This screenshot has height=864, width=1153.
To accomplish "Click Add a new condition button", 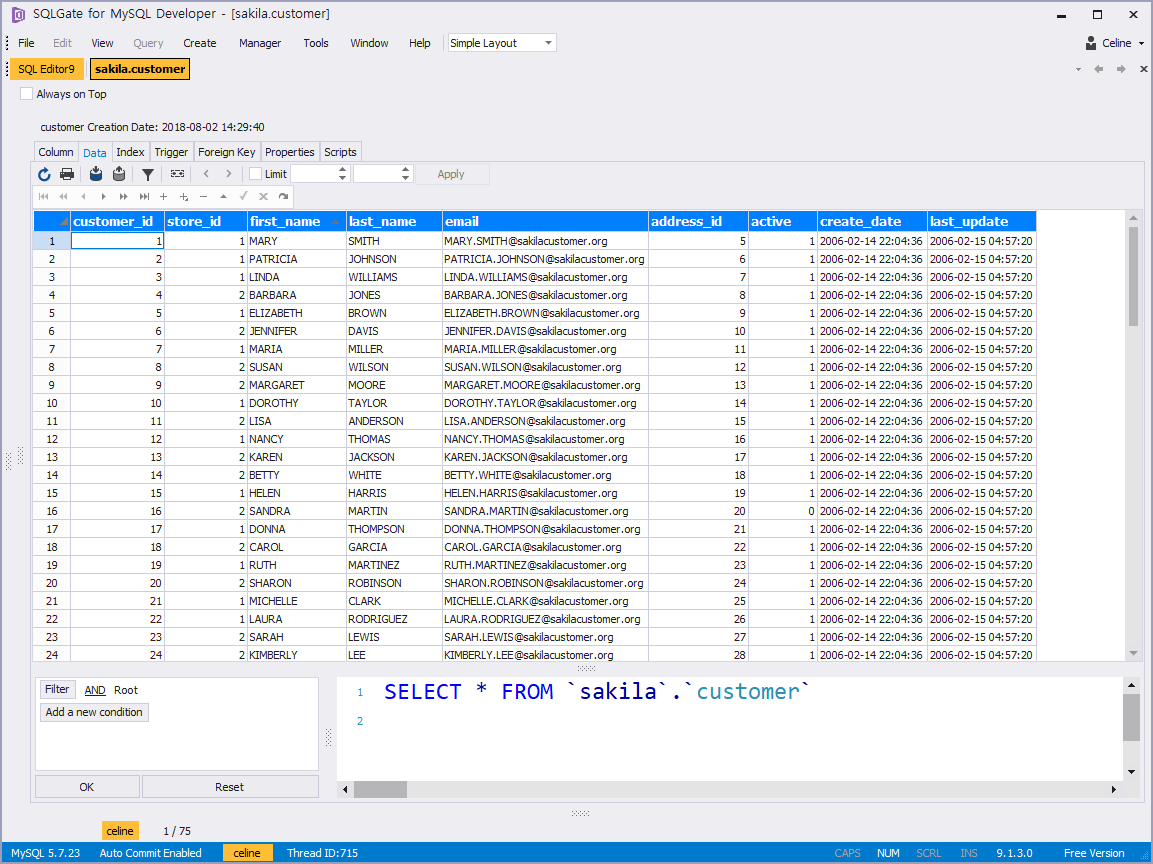I will point(95,712).
